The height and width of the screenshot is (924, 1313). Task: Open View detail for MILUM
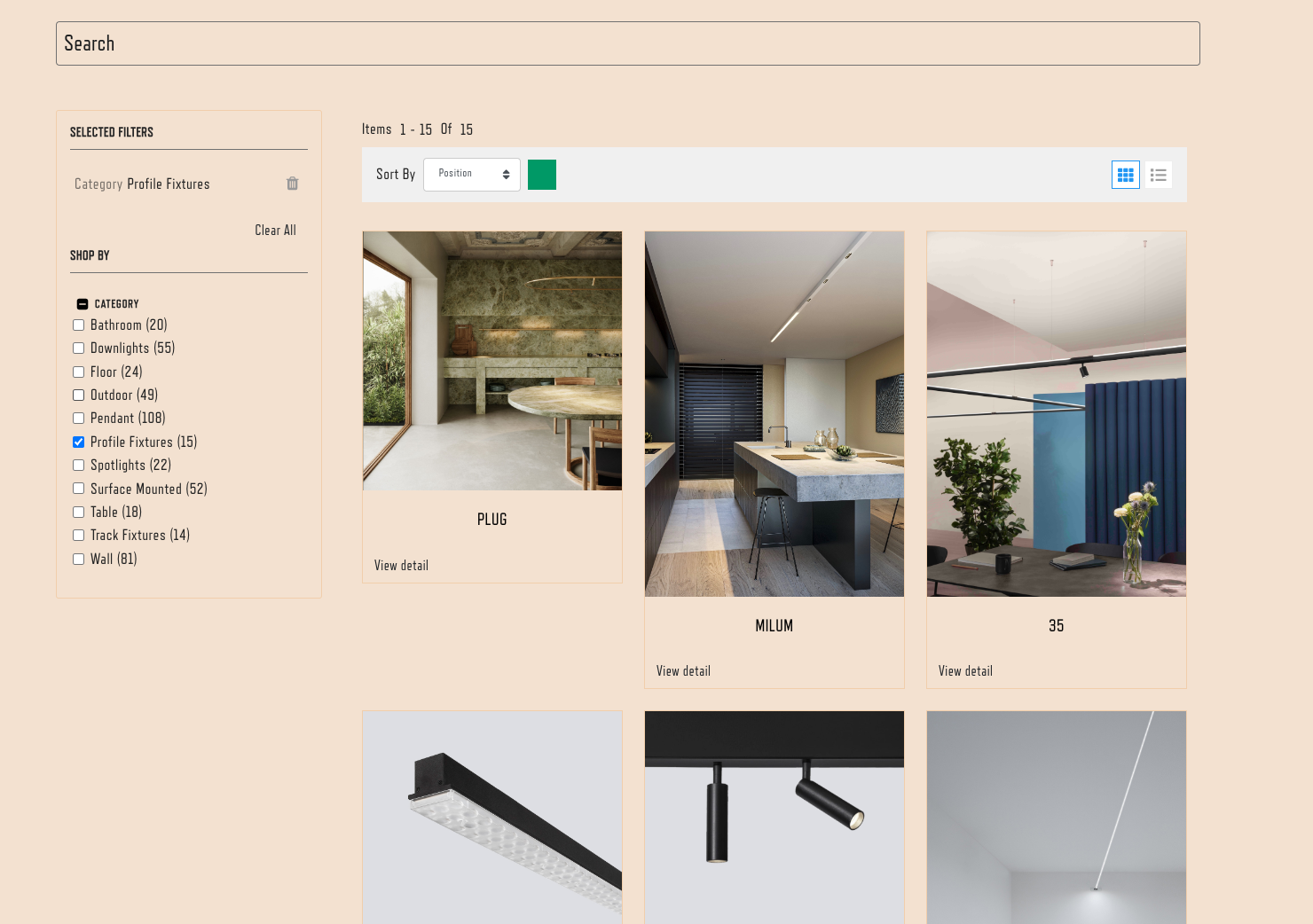point(683,671)
